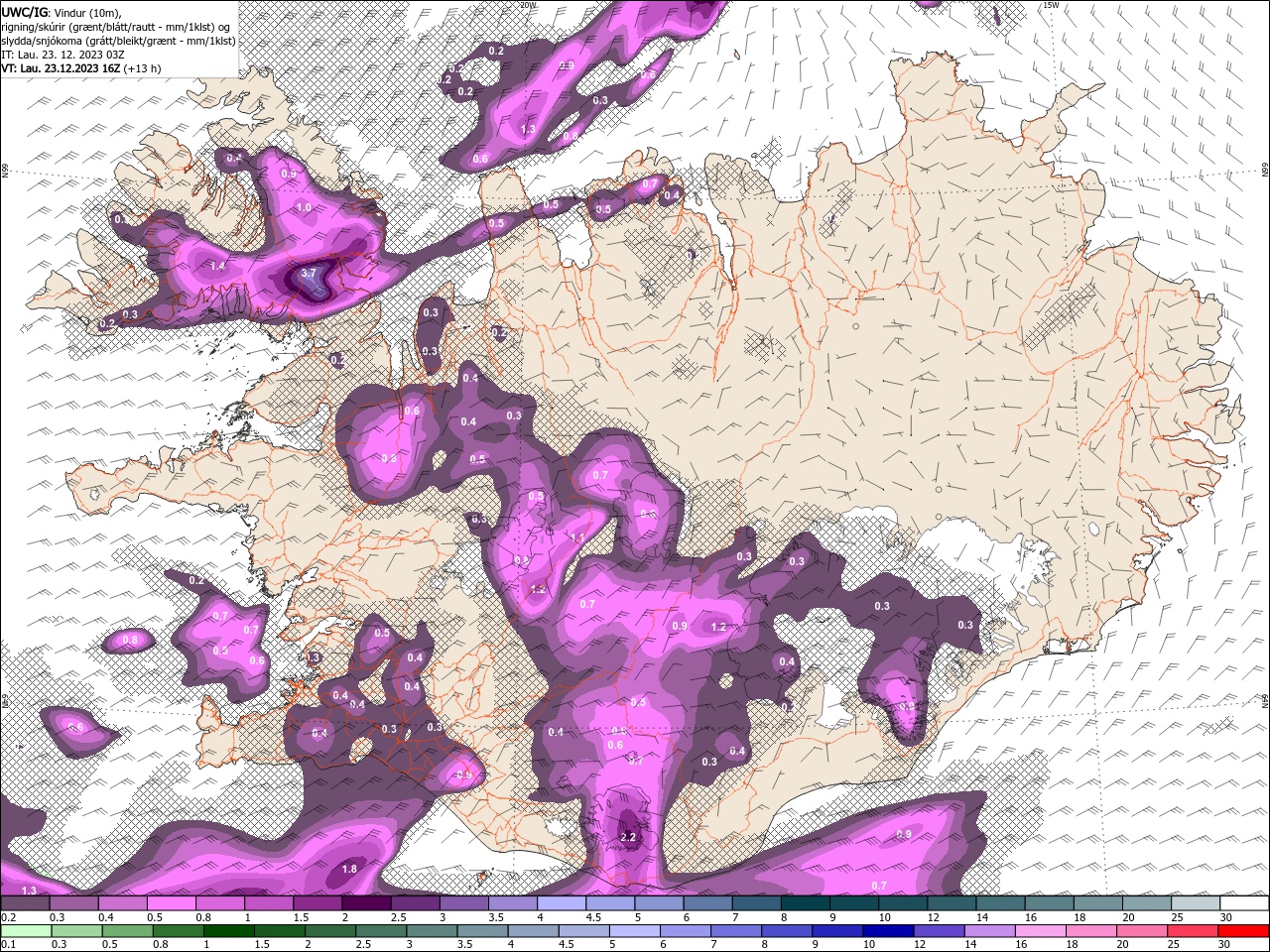1270x952 pixels.
Task: Click the bright red swatch ending the lower legend
Action: pos(1243,931)
